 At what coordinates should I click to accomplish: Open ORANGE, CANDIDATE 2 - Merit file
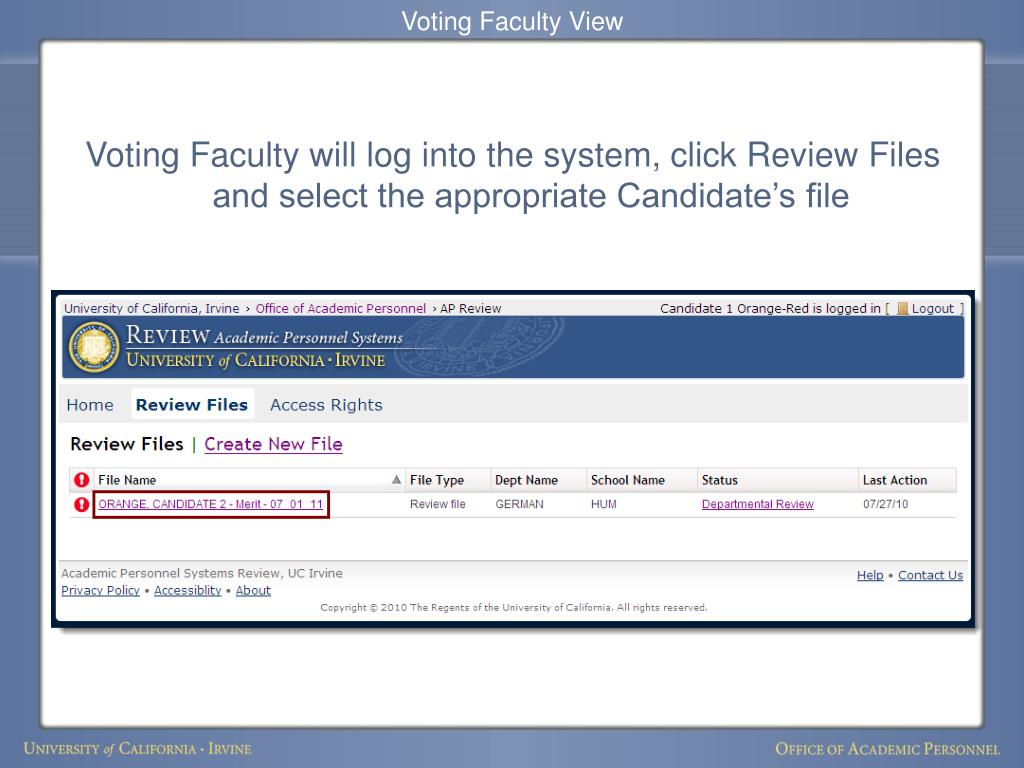click(210, 504)
